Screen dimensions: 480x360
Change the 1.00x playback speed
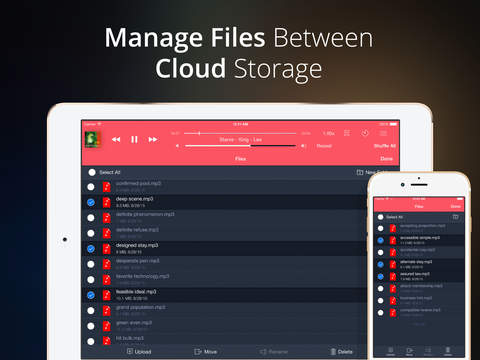[x=329, y=133]
